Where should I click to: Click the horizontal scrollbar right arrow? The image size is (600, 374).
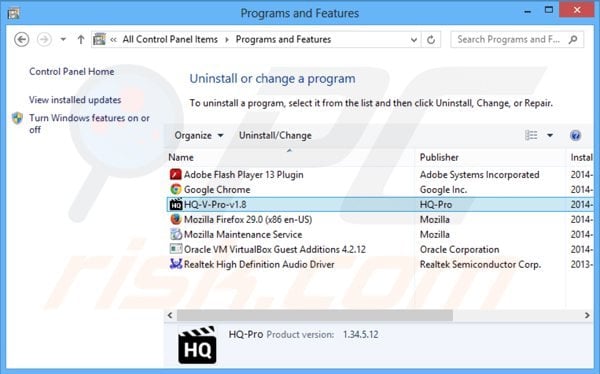click(587, 315)
